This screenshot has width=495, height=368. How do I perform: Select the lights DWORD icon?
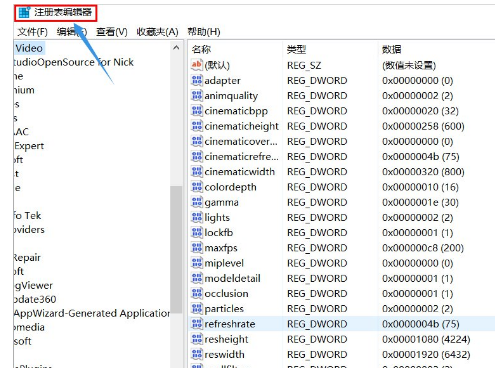point(197,217)
